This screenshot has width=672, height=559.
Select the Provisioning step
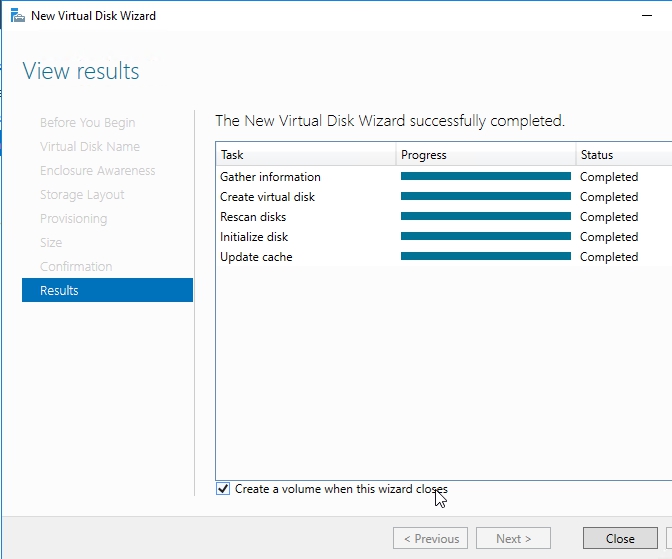(x=73, y=219)
